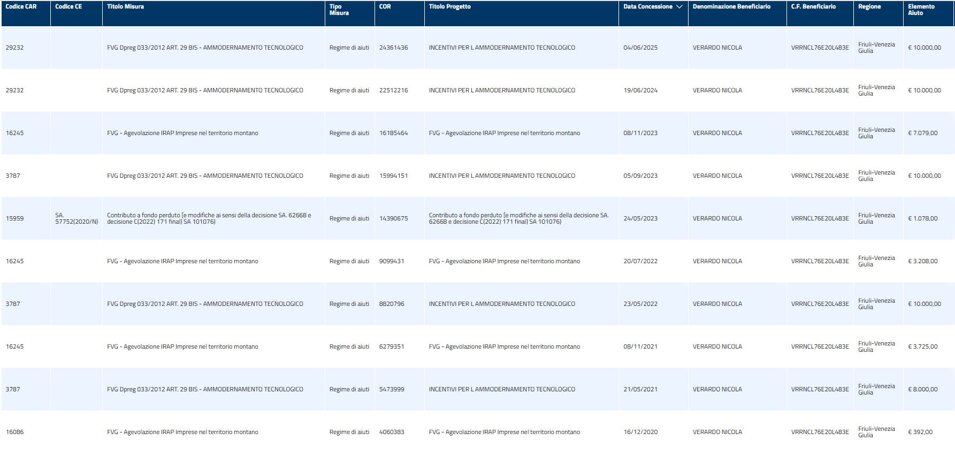
Task: Click the sort chevron beside Data Concessione
Action: pos(680,6)
